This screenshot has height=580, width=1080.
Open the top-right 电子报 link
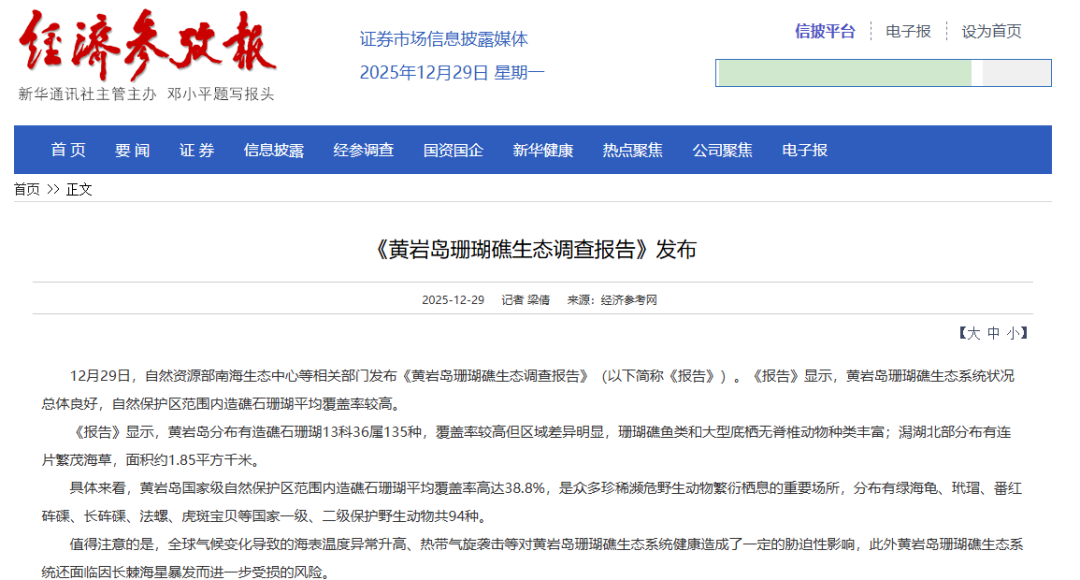pyautogui.click(x=908, y=31)
